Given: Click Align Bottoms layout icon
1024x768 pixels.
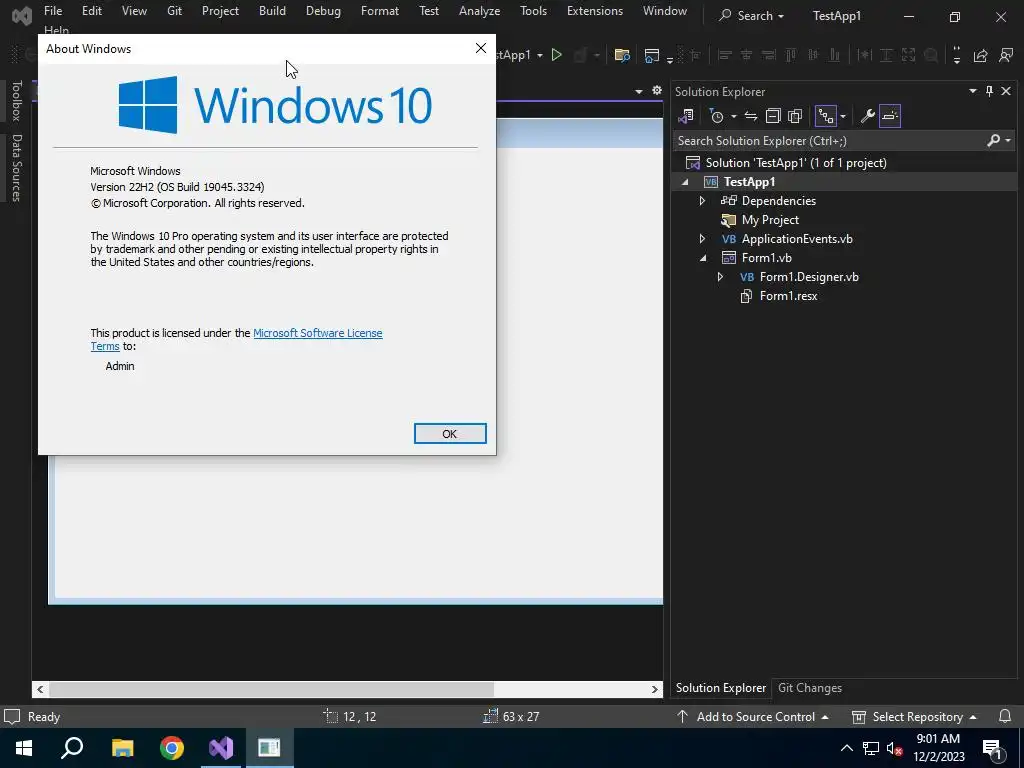Looking at the screenshot, I should (835, 56).
